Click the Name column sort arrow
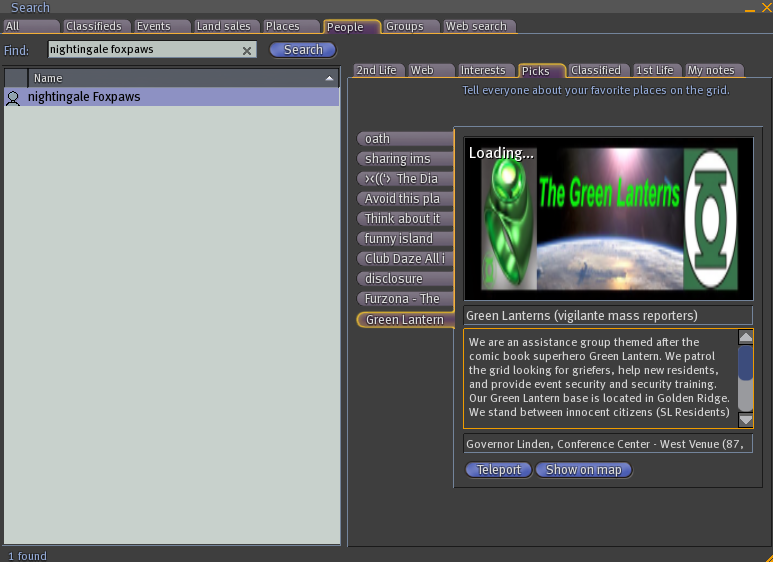Screen dimensions: 773x562 coord(329,78)
